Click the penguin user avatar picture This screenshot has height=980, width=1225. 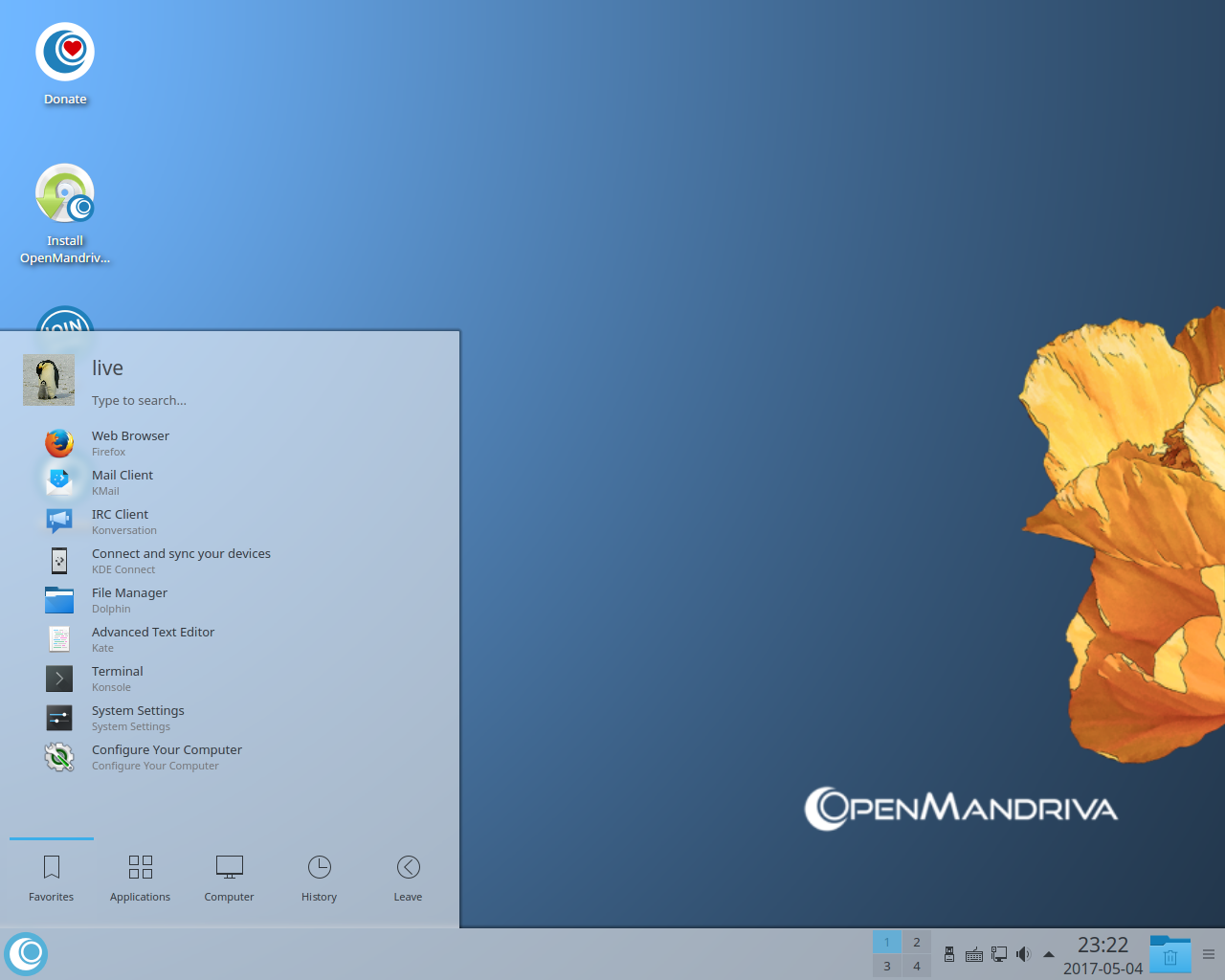[x=49, y=380]
